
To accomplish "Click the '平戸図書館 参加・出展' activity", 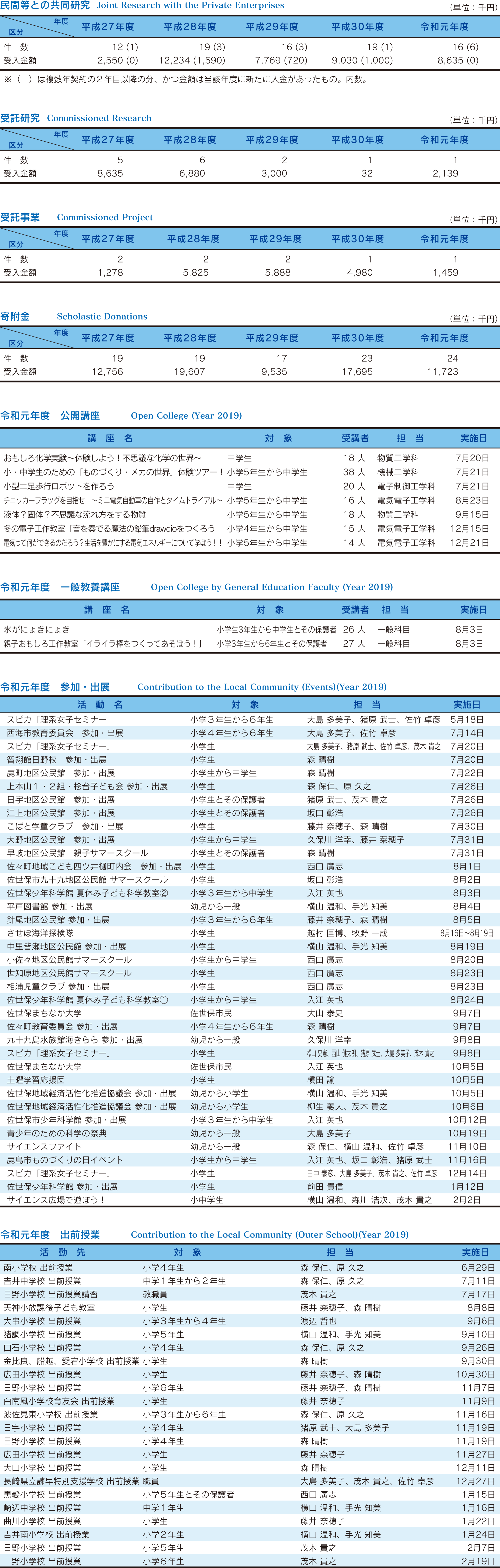I will [x=50, y=907].
